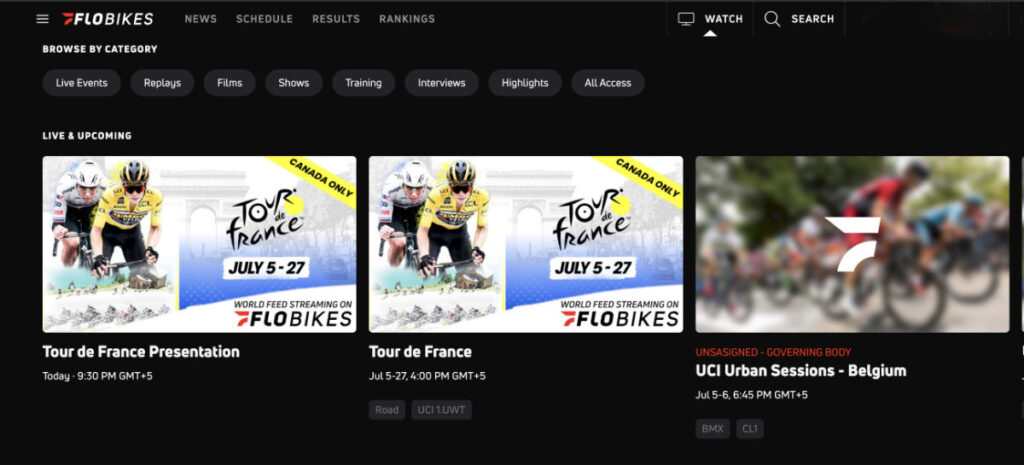Open the Results section
This screenshot has height=465, width=1024.
(336, 19)
